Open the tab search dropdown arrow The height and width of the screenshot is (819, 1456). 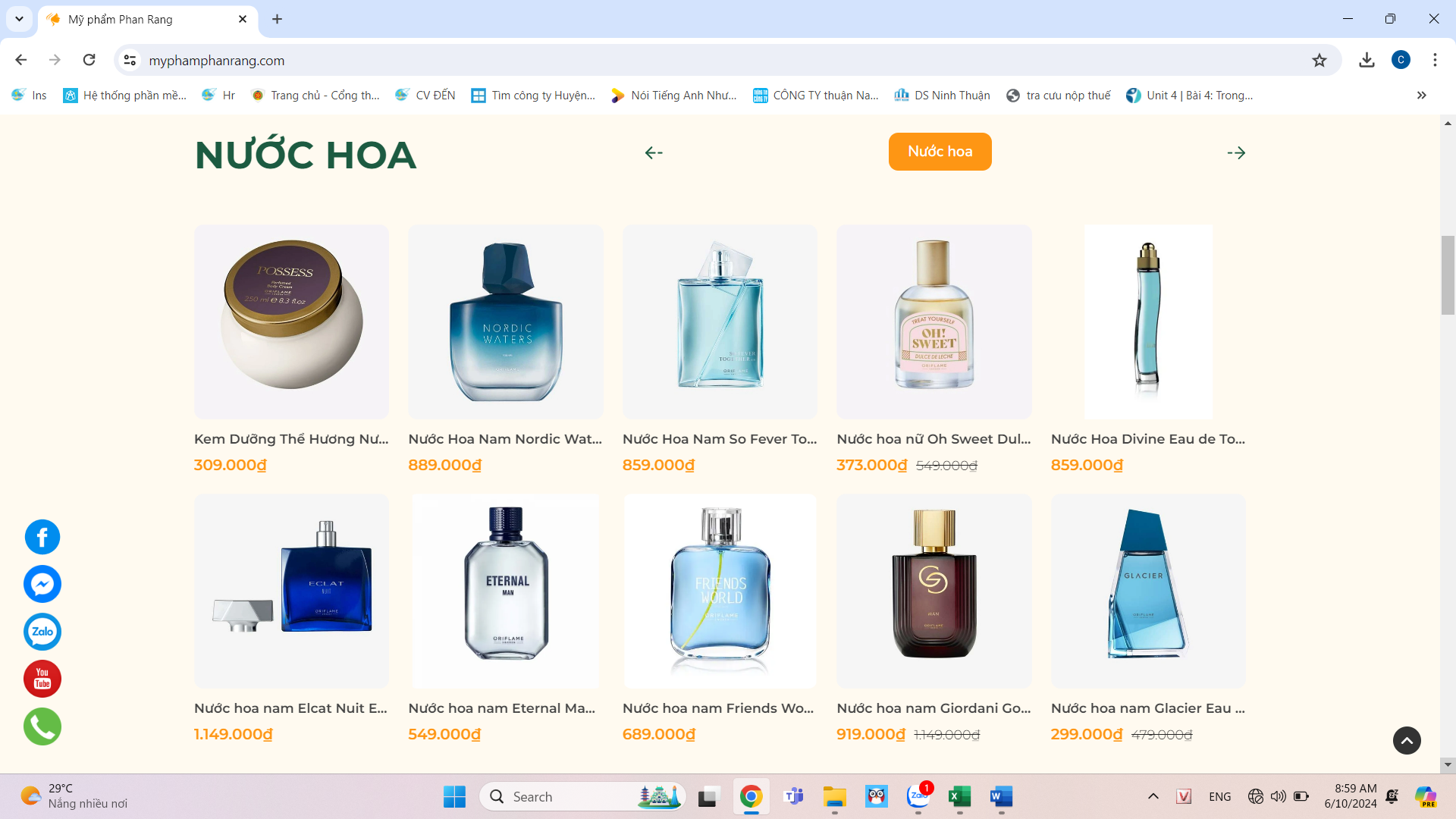click(19, 19)
